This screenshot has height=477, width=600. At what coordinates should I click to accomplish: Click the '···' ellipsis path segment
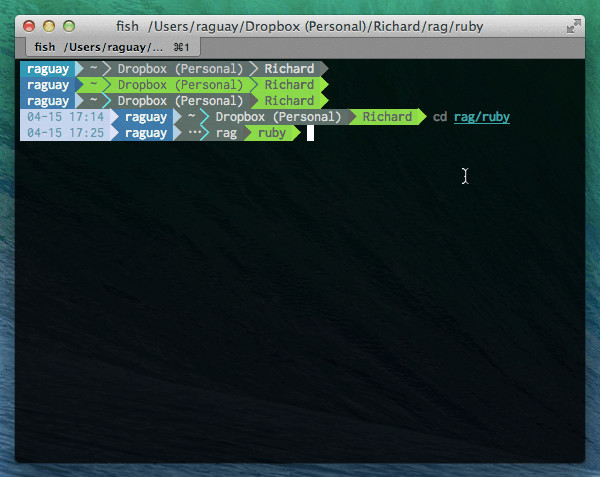(195, 133)
